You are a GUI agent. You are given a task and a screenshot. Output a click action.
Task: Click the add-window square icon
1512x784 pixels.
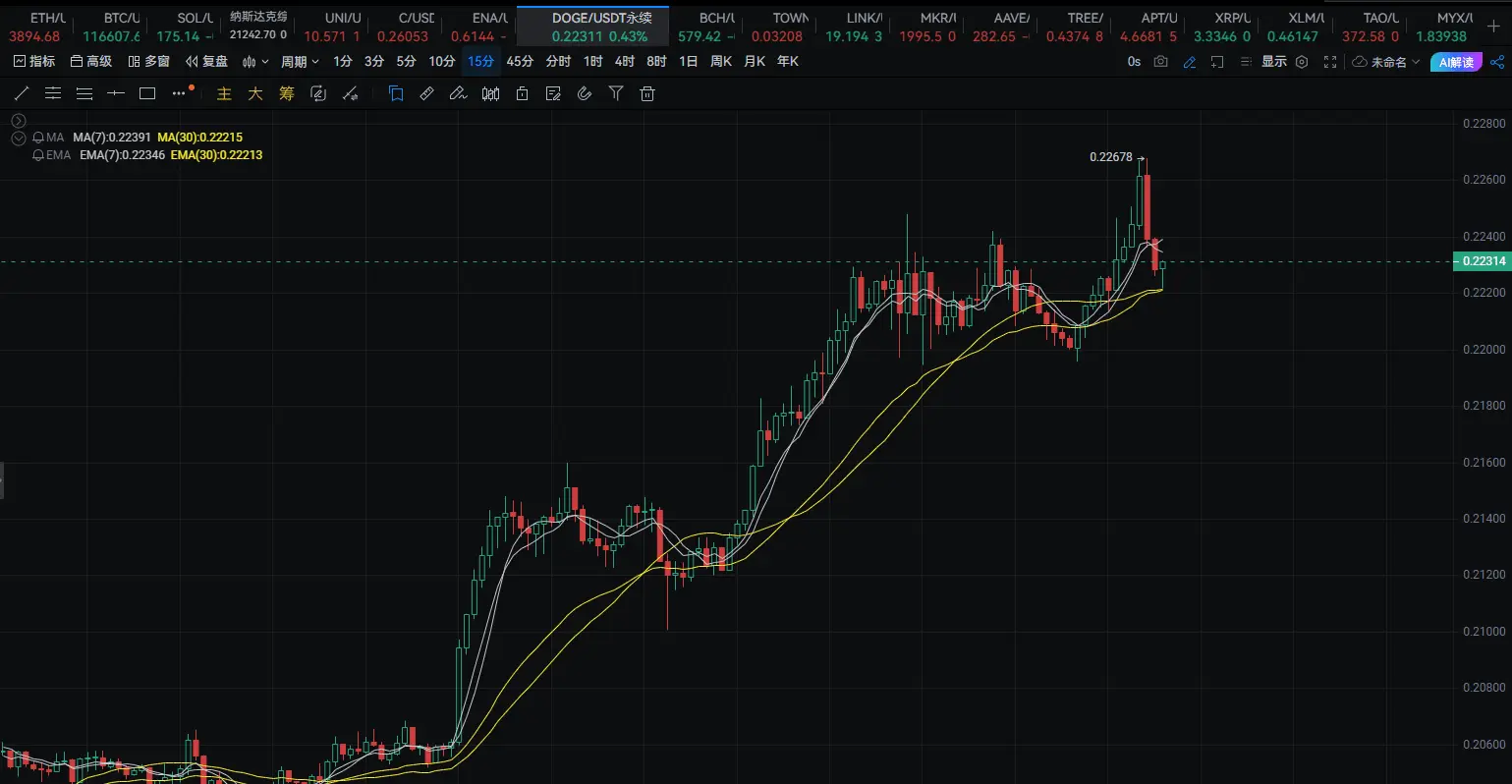1217,61
